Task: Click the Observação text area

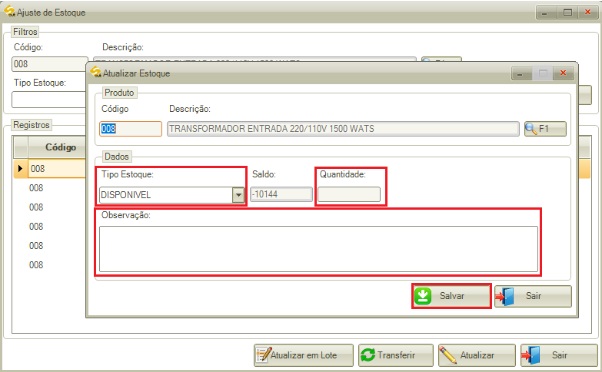Action: (318, 249)
